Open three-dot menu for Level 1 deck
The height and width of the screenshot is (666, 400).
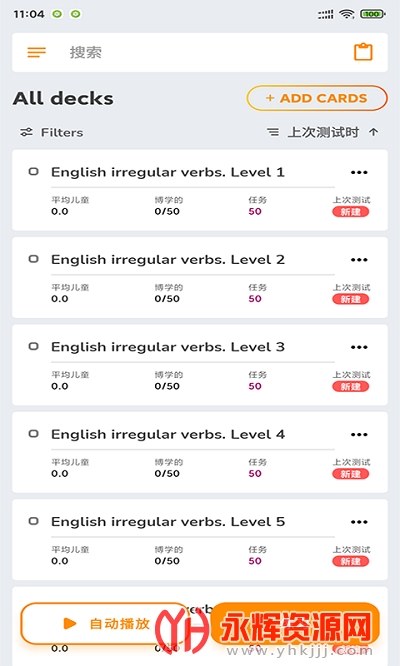[x=359, y=172]
